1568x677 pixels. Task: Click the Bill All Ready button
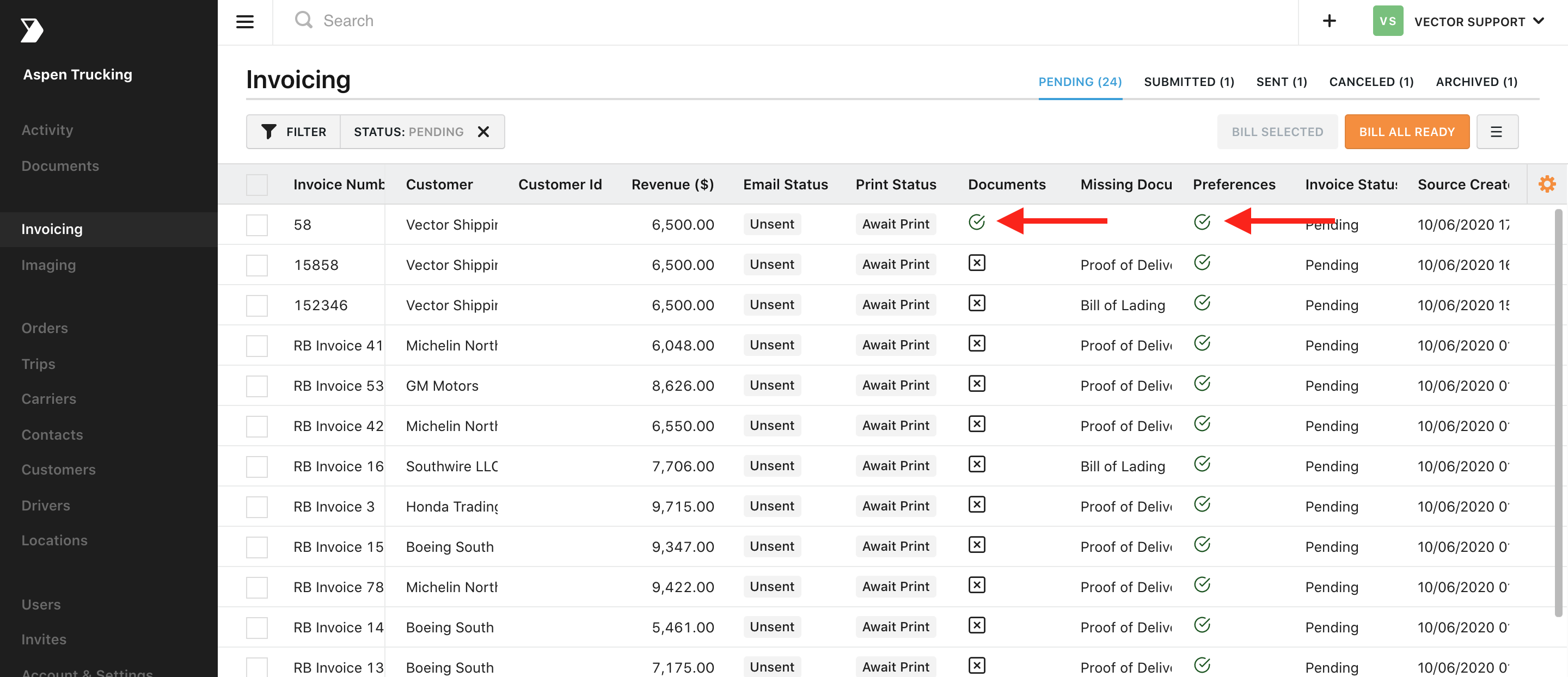point(1407,131)
